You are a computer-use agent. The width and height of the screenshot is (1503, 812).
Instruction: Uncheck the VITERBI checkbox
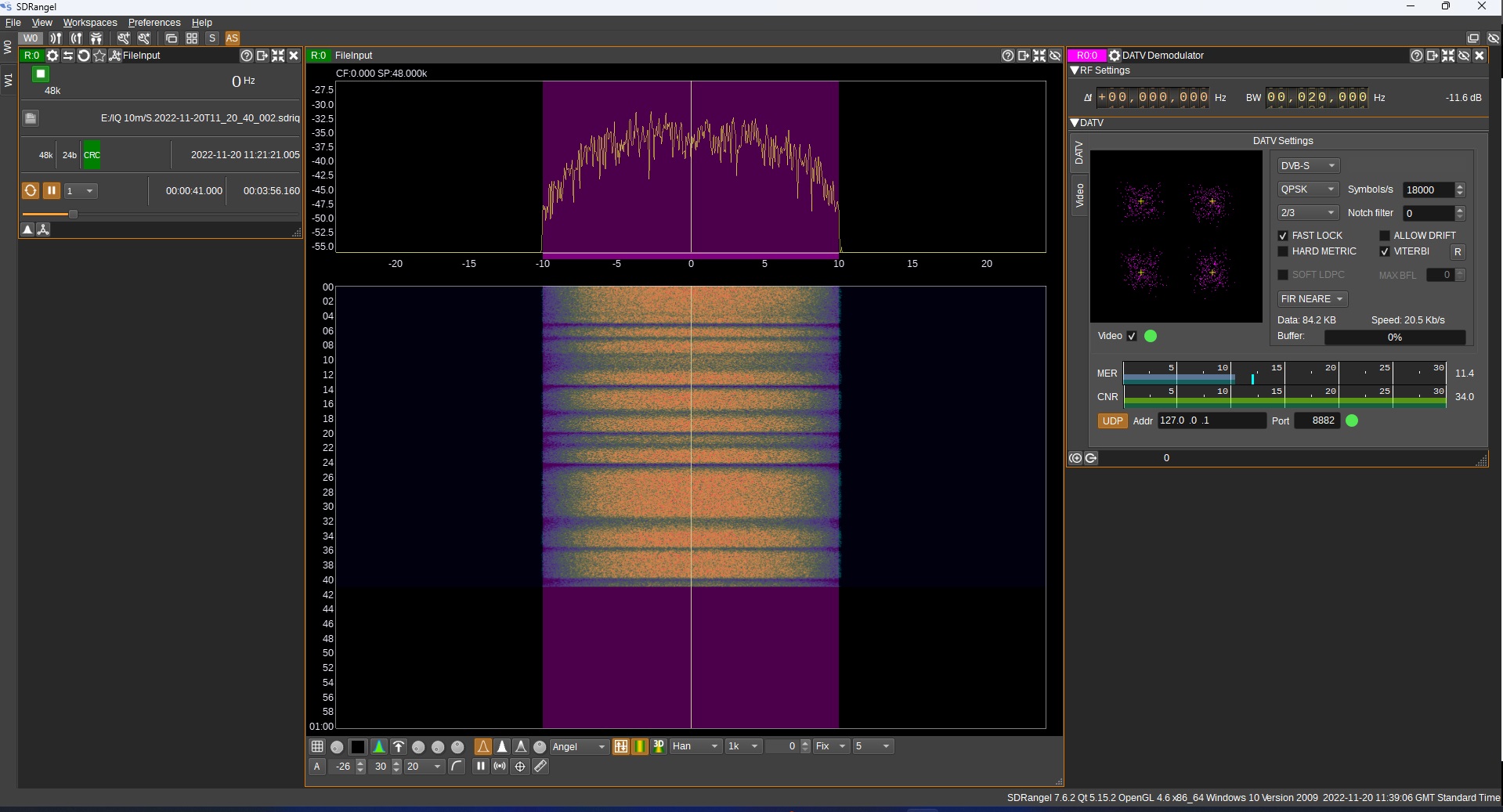[x=1385, y=251]
